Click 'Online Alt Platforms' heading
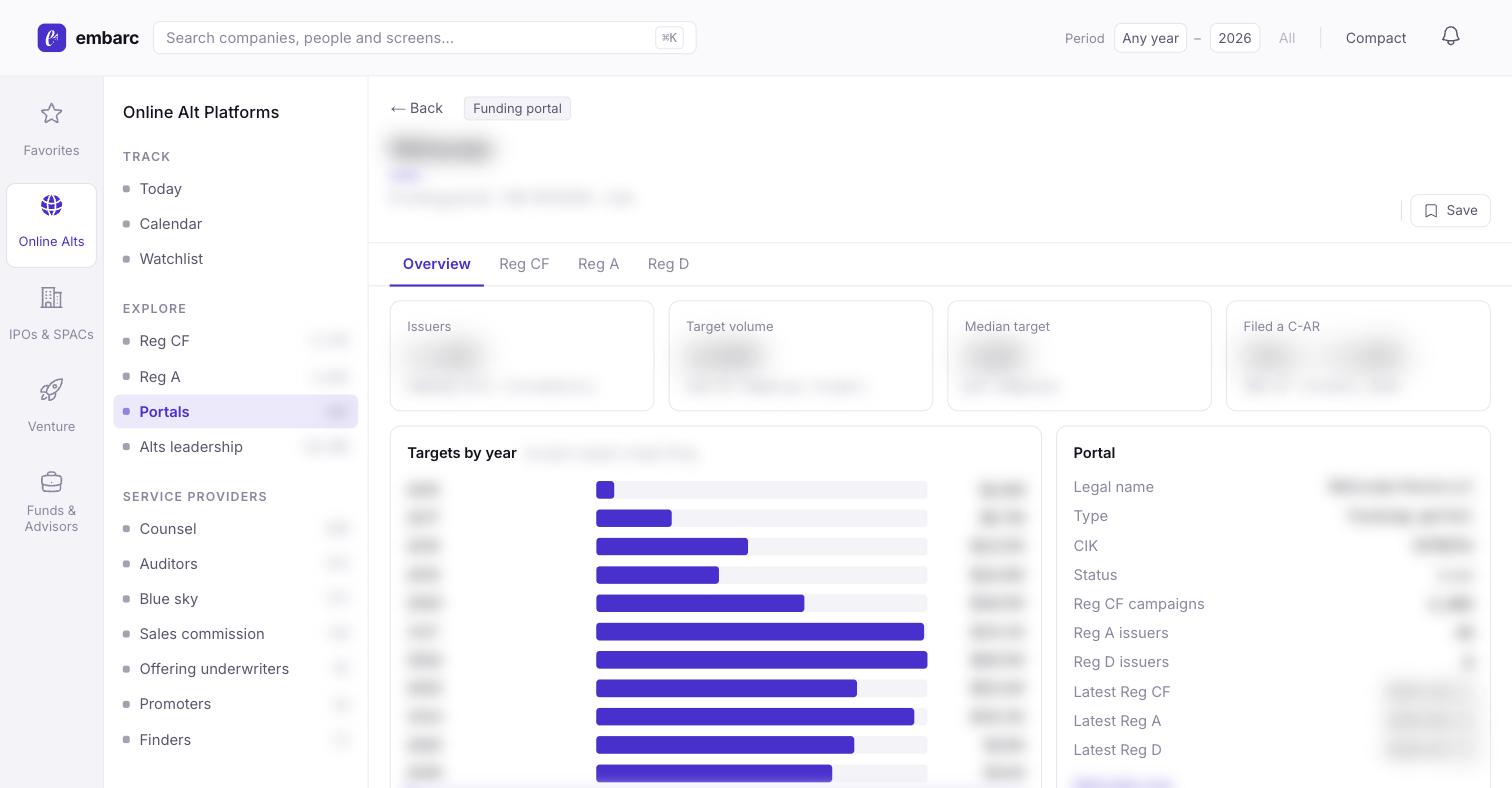 (201, 112)
